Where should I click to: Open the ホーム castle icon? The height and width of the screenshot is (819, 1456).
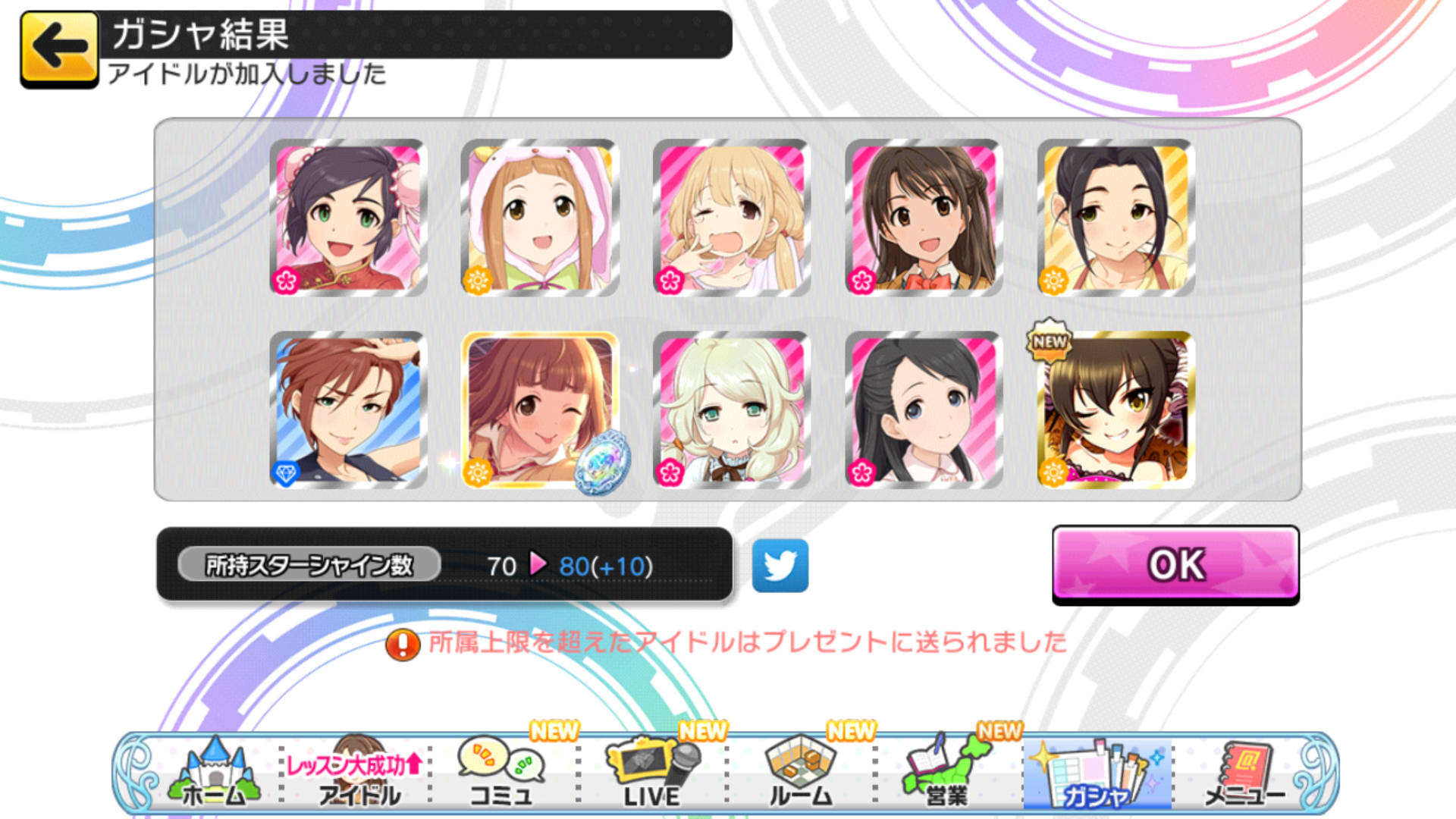[214, 772]
